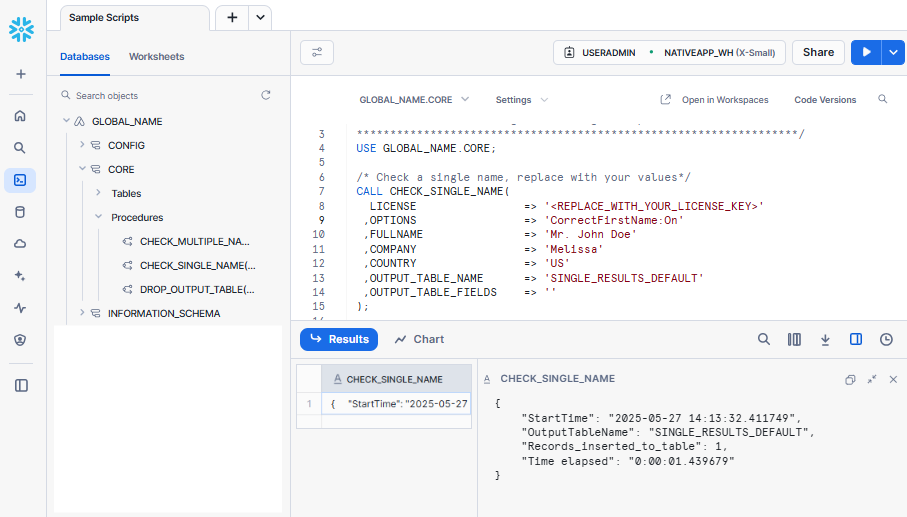Open the Admin shield icon
This screenshot has width=907, height=517.
point(20,340)
